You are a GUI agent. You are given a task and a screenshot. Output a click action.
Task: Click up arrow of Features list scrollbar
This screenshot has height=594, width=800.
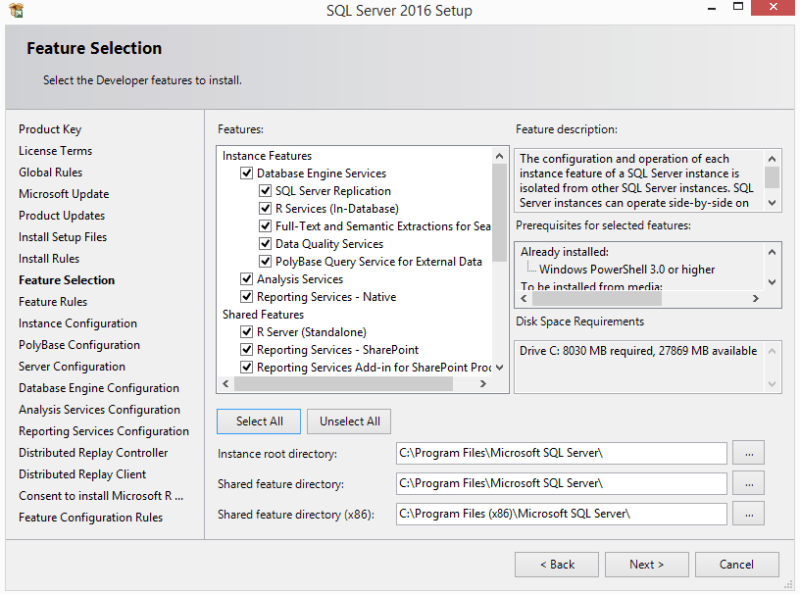tap(499, 156)
